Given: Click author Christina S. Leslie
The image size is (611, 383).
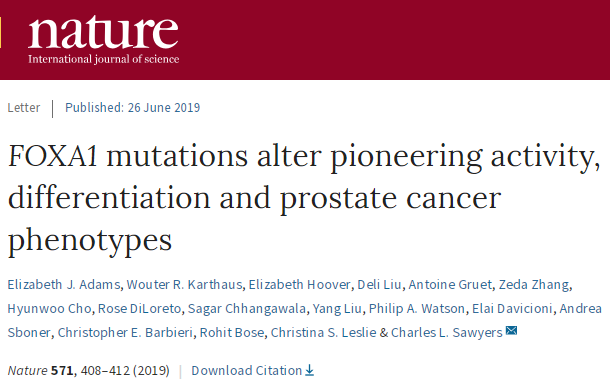Looking at the screenshot, I should click(x=323, y=333).
